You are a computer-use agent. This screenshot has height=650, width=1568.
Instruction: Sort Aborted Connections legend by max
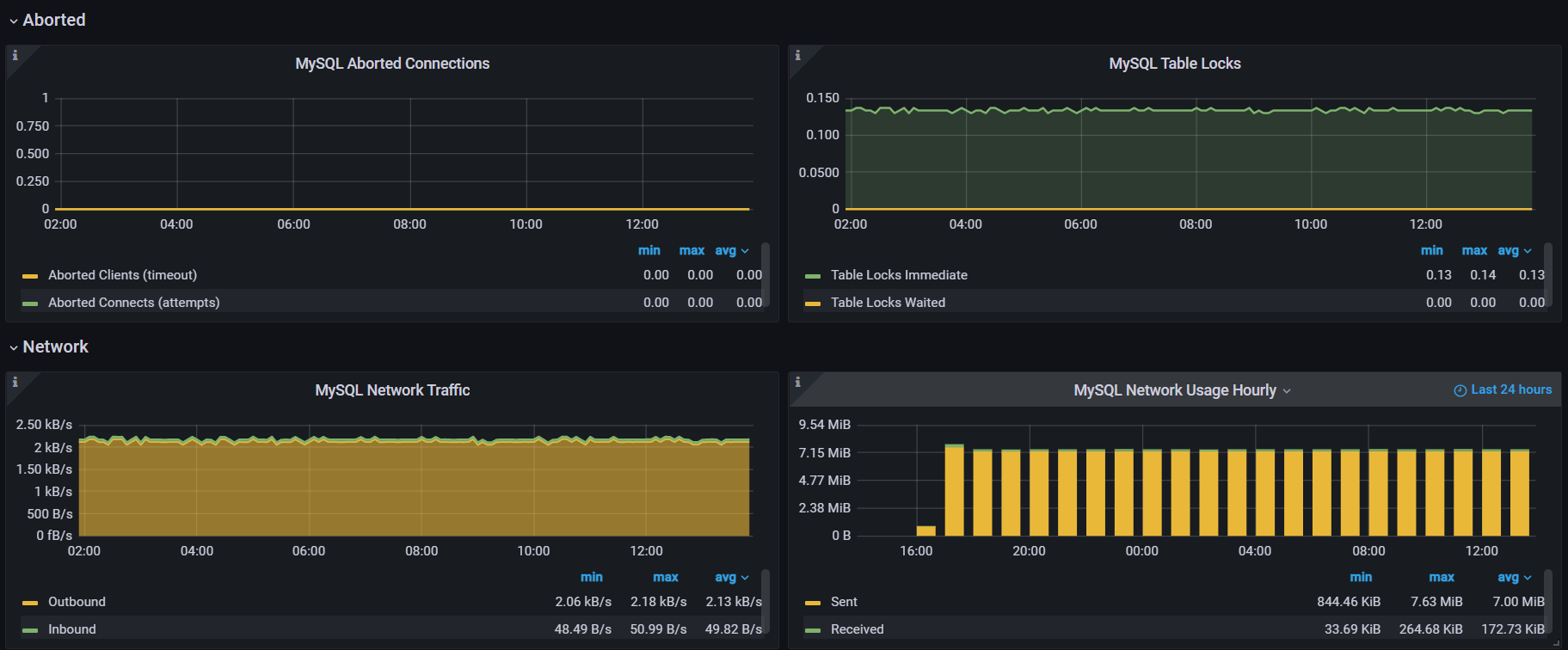(x=692, y=250)
